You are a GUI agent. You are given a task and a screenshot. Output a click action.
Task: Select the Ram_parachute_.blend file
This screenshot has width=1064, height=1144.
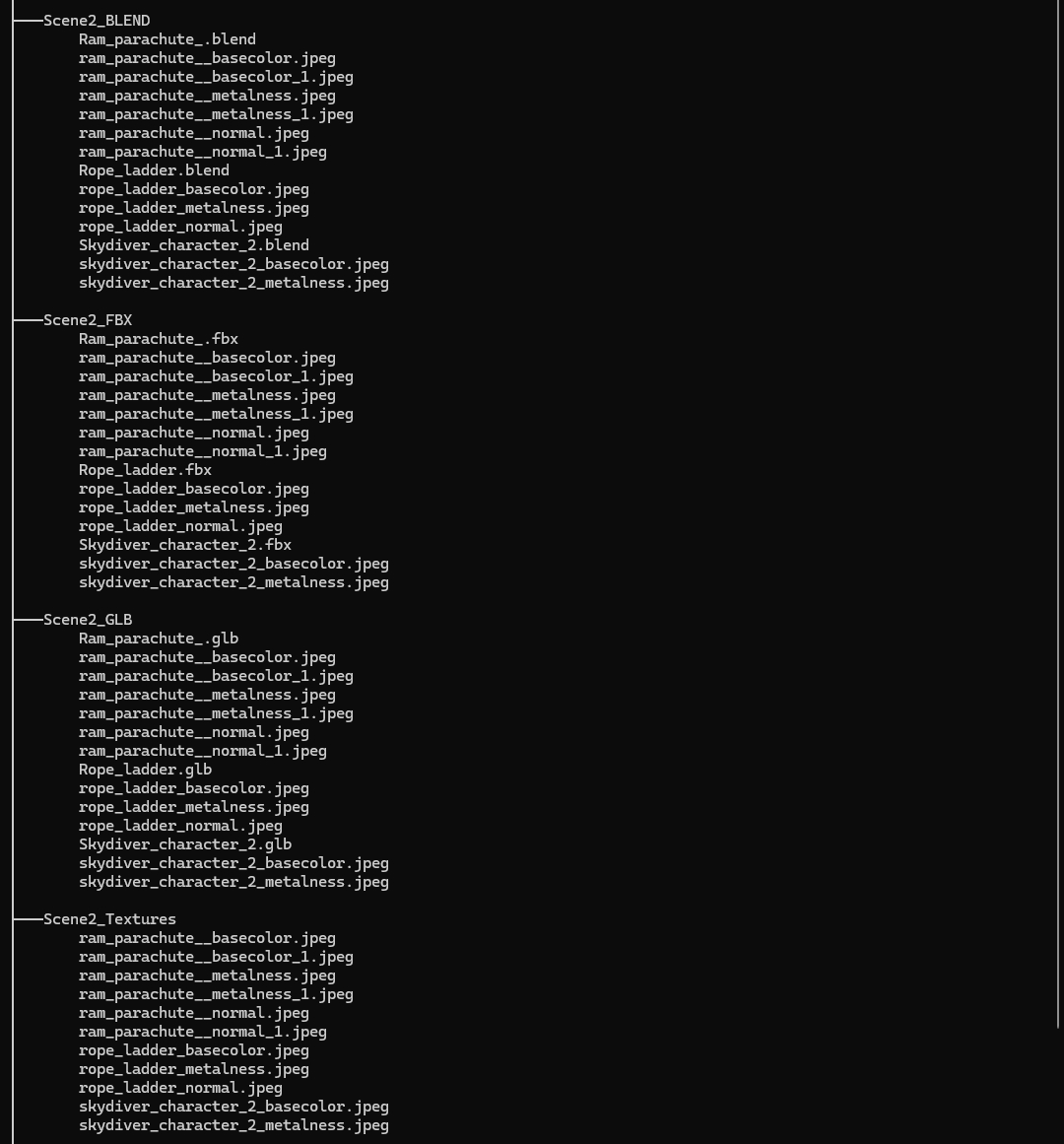[x=166, y=39]
